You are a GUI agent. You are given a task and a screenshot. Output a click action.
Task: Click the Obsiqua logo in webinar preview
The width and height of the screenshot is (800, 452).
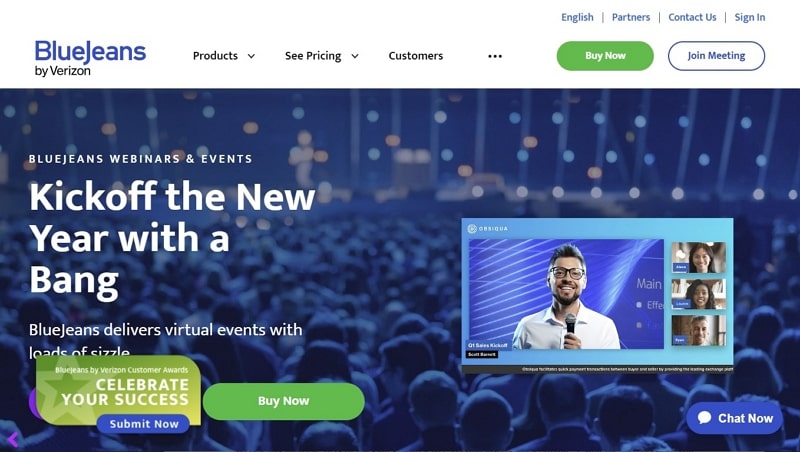pos(488,229)
